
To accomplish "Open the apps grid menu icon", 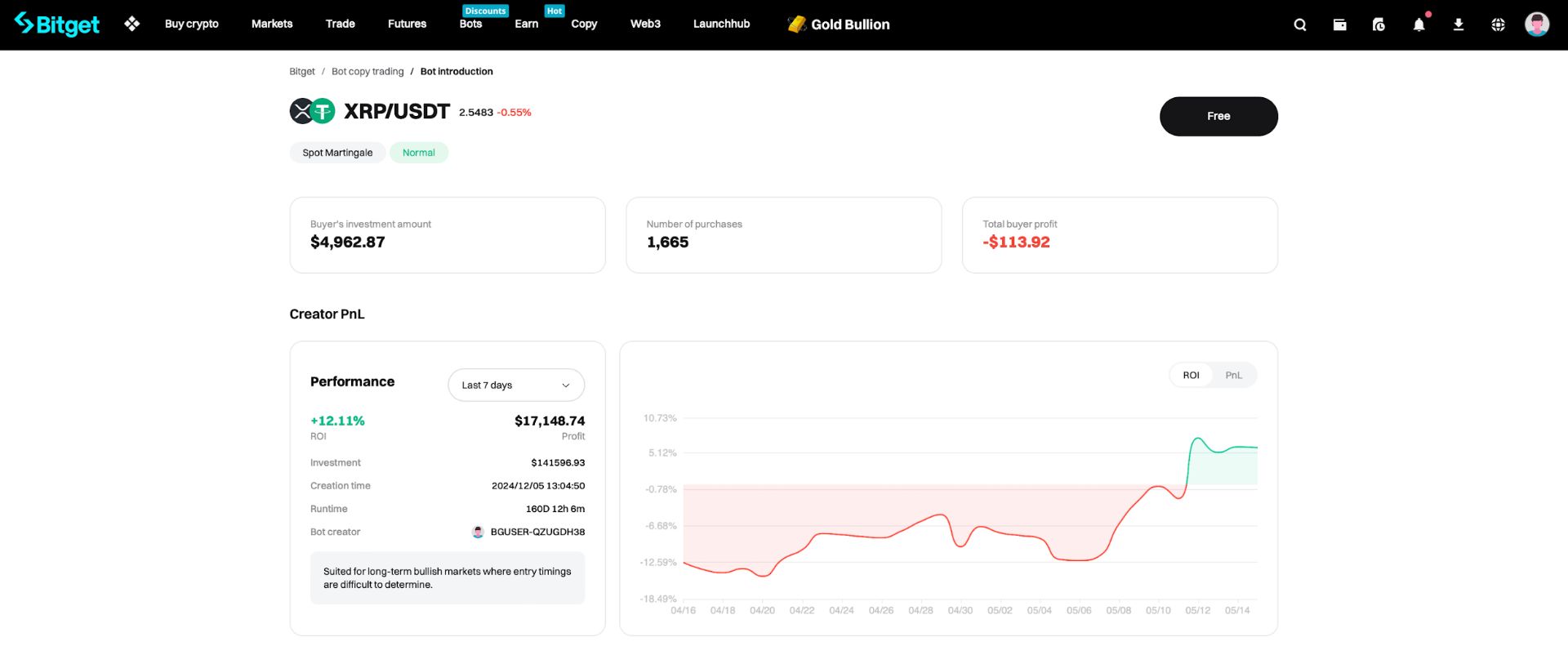I will (132, 25).
